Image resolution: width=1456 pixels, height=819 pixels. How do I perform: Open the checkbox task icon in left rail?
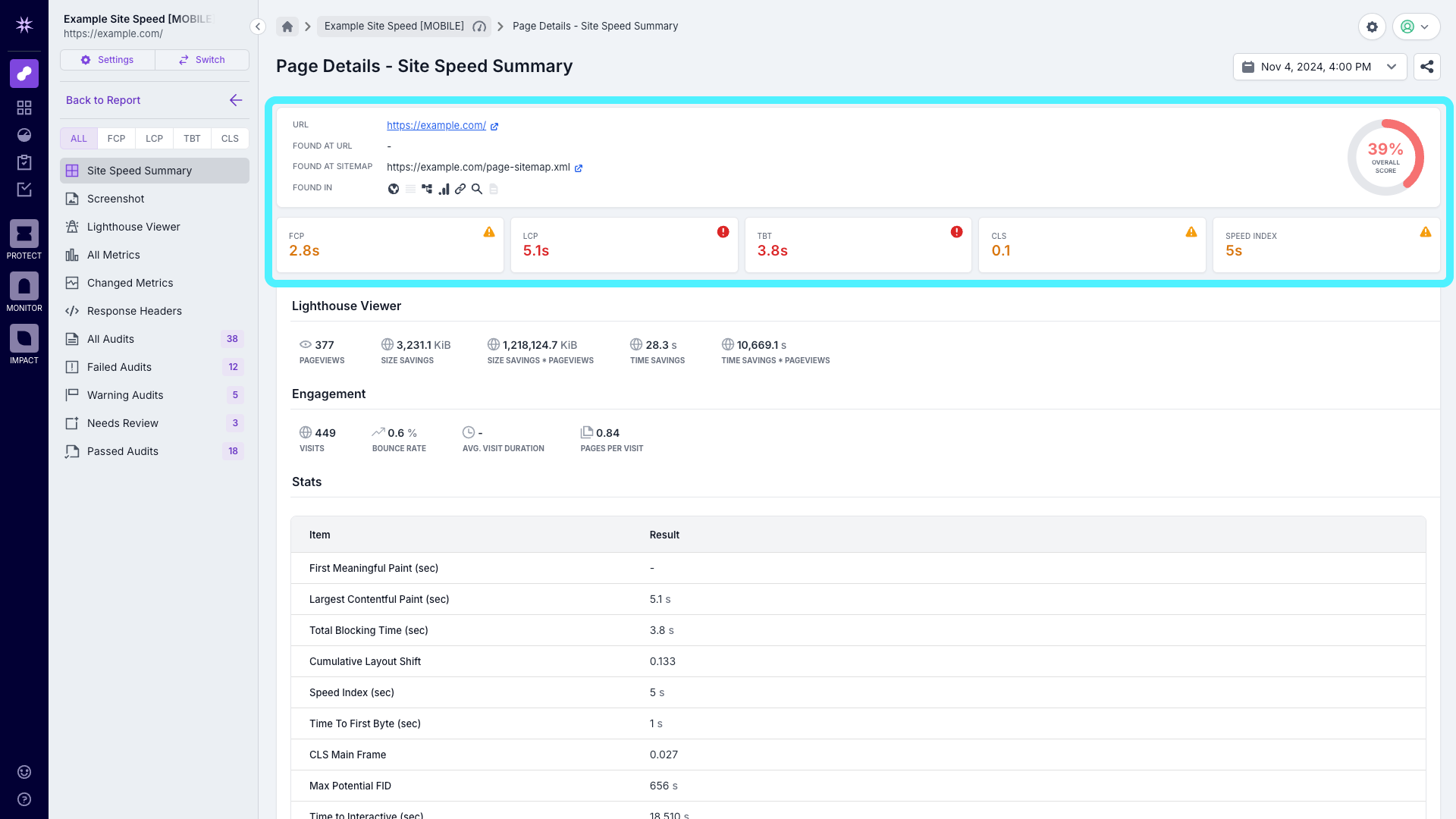pos(24,190)
